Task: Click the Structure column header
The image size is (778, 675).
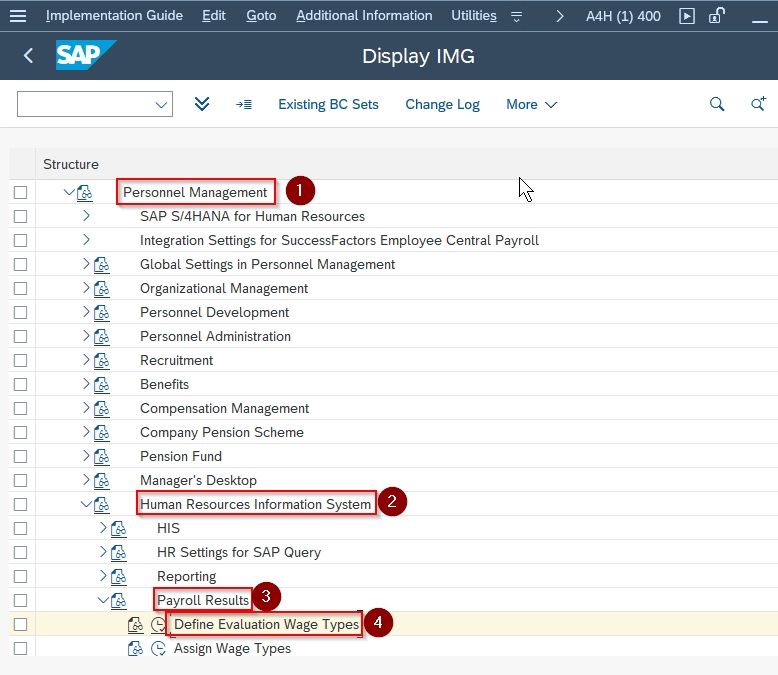Action: click(x=71, y=164)
